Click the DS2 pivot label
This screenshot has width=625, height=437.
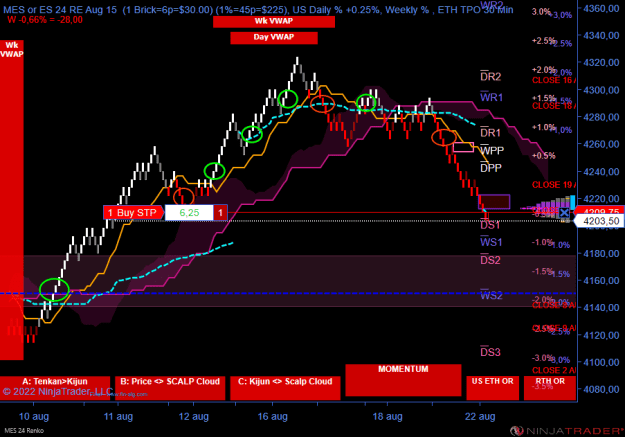pos(490,260)
